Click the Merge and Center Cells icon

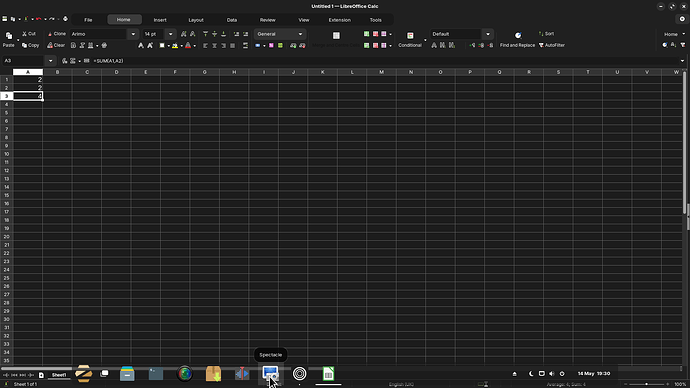click(x=336, y=36)
